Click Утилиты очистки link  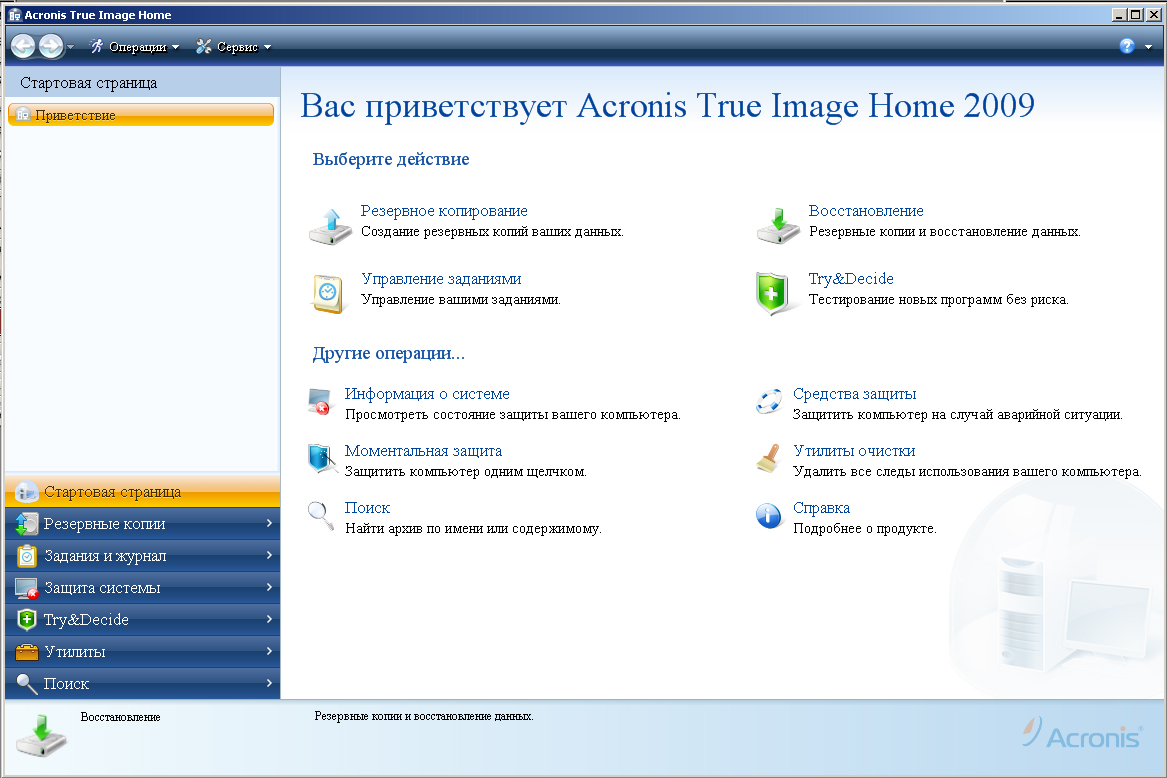[854, 450]
